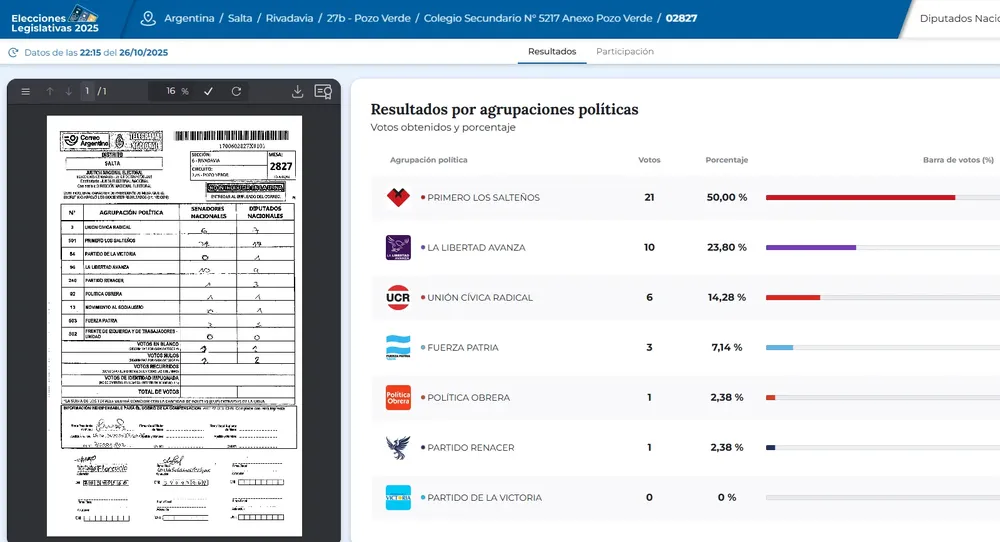Image resolution: width=1000 pixels, height=542 pixels.
Task: Click the data refresh clock icon
Action: point(13,52)
